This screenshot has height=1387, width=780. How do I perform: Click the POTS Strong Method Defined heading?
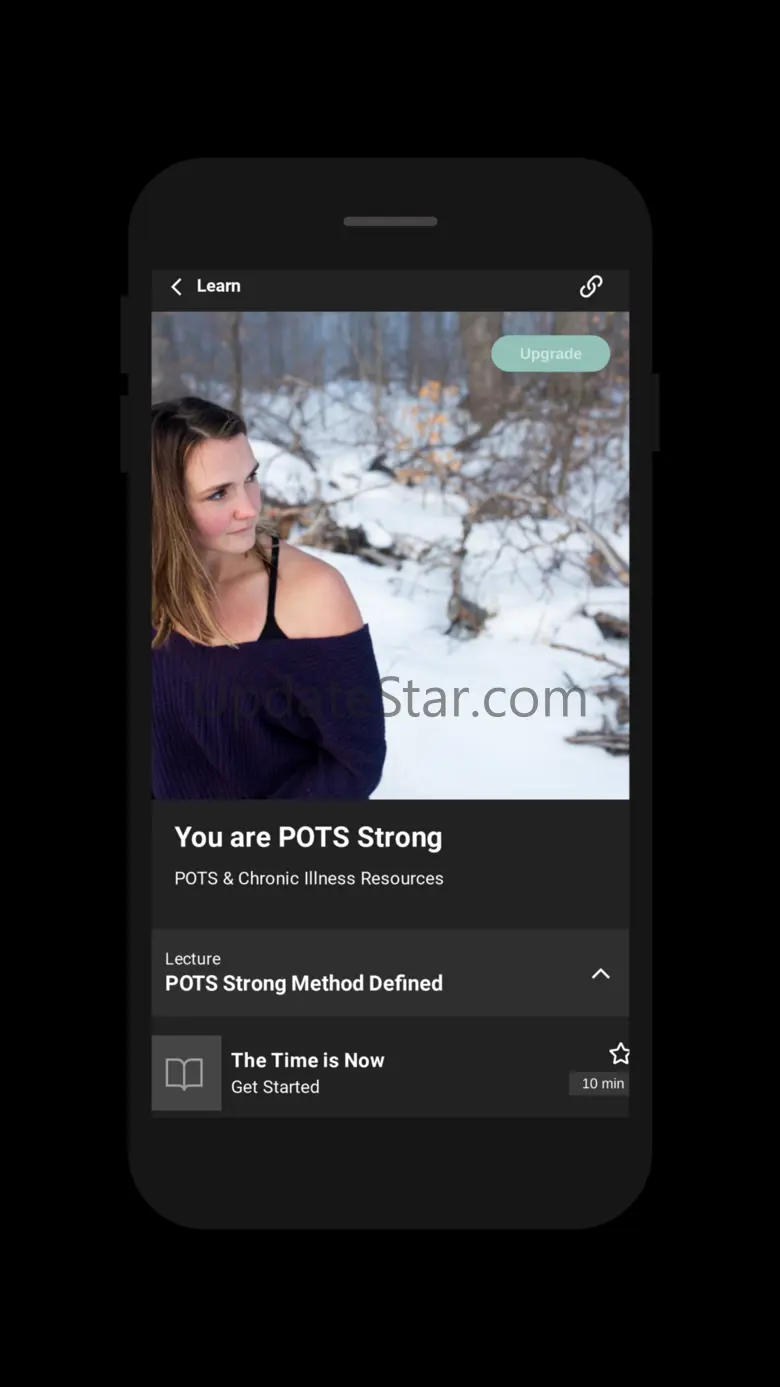304,983
